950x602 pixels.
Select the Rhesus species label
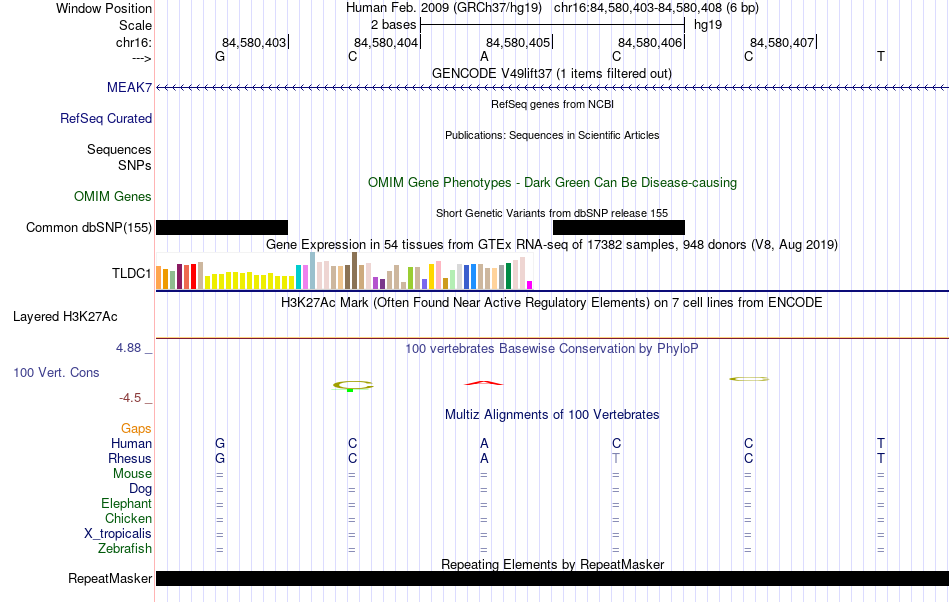130,458
